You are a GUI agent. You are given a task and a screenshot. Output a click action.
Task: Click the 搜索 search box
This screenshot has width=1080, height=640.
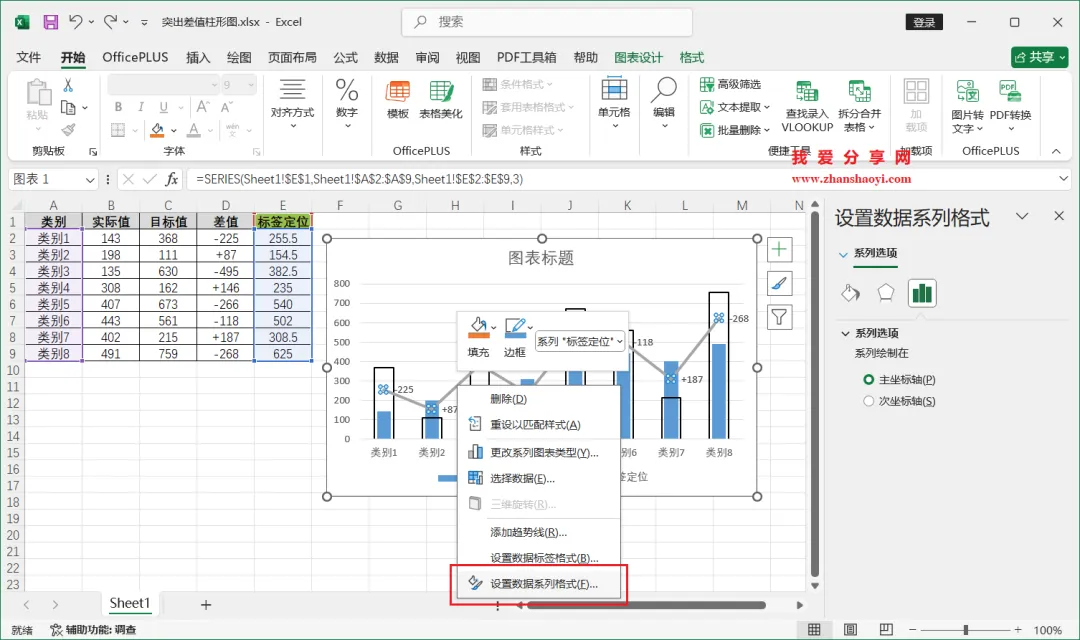(x=547, y=22)
